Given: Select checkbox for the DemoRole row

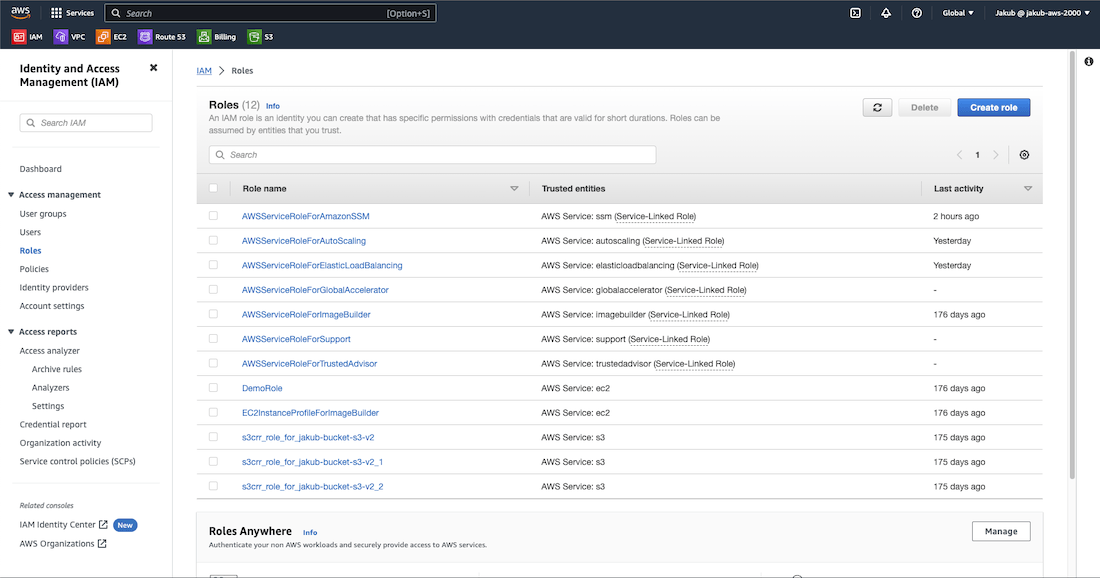Looking at the screenshot, I should [x=213, y=388].
